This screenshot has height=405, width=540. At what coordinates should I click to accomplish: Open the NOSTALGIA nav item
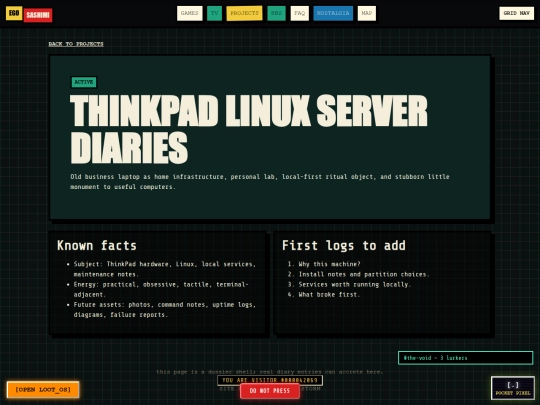pos(333,13)
